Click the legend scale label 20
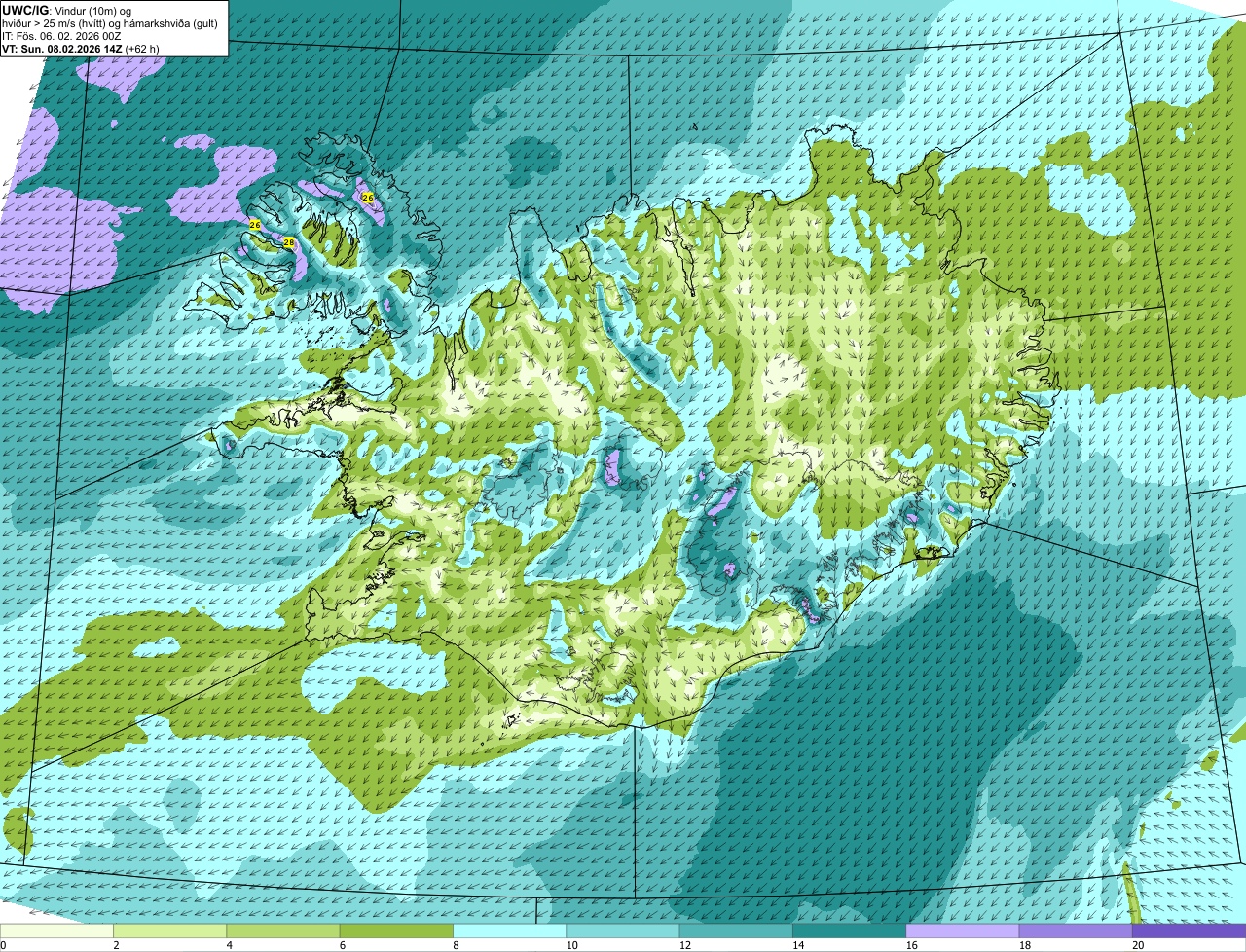This screenshot has height=952, width=1246. pos(1137,945)
